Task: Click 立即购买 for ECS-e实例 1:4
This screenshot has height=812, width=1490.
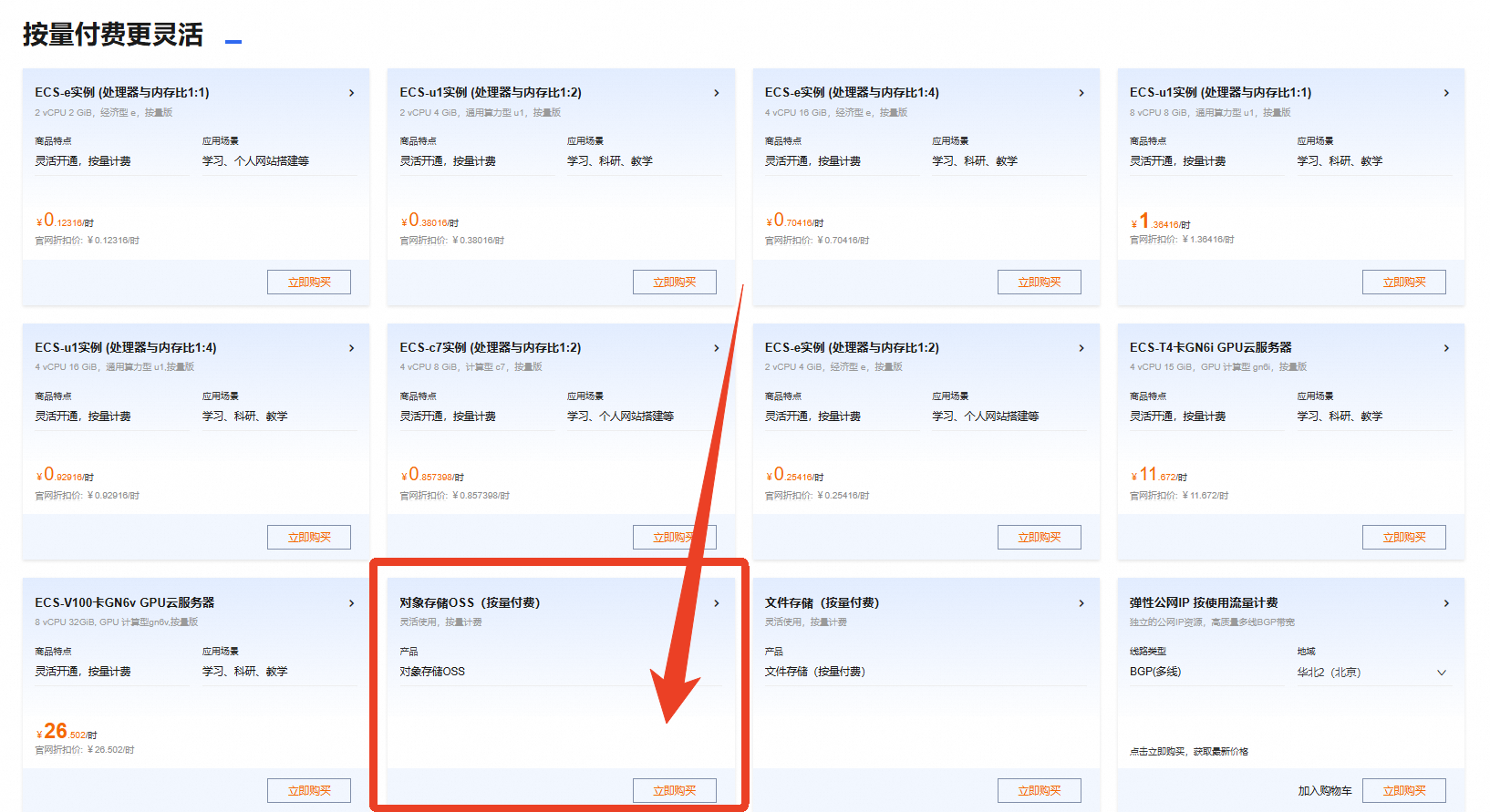Action: pyautogui.click(x=1040, y=283)
